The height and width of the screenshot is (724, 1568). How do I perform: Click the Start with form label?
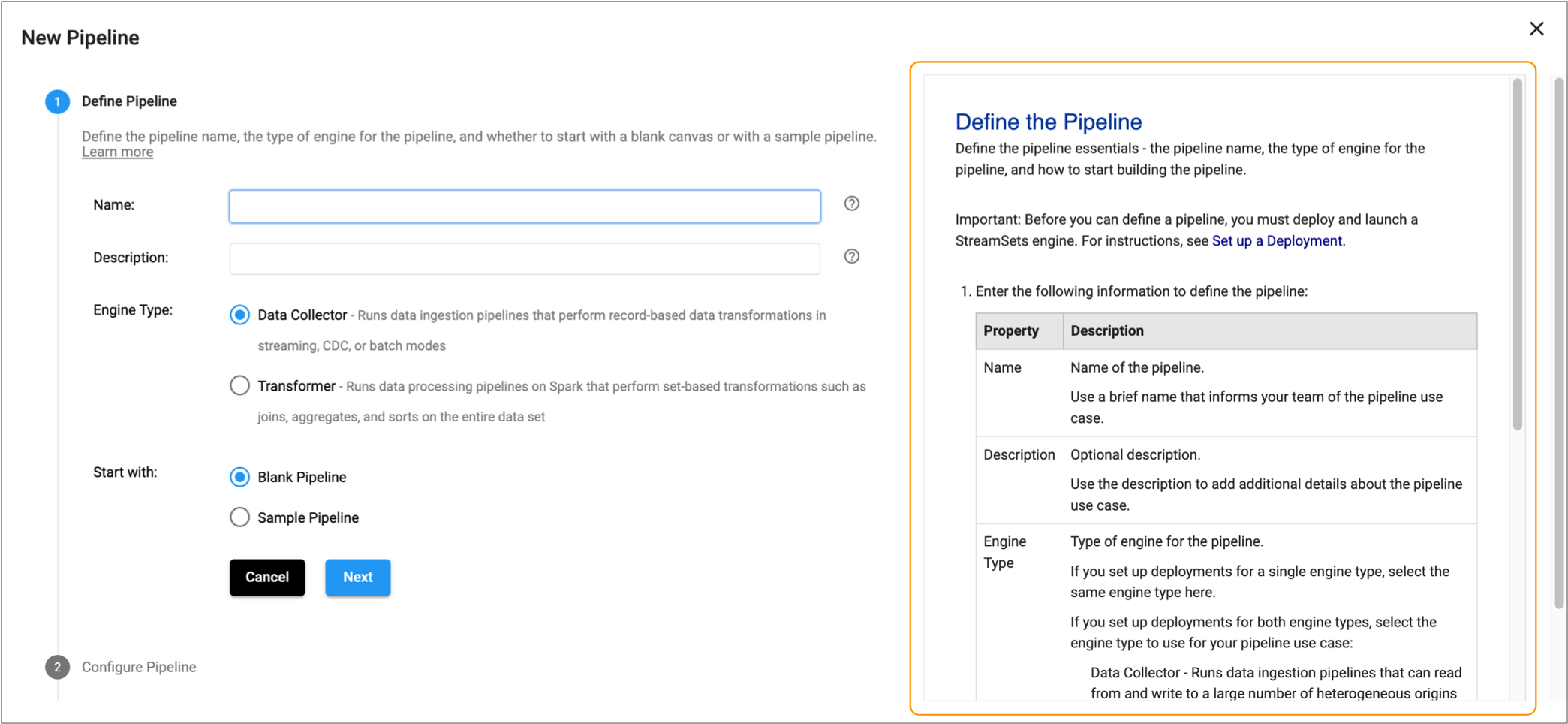click(x=125, y=472)
